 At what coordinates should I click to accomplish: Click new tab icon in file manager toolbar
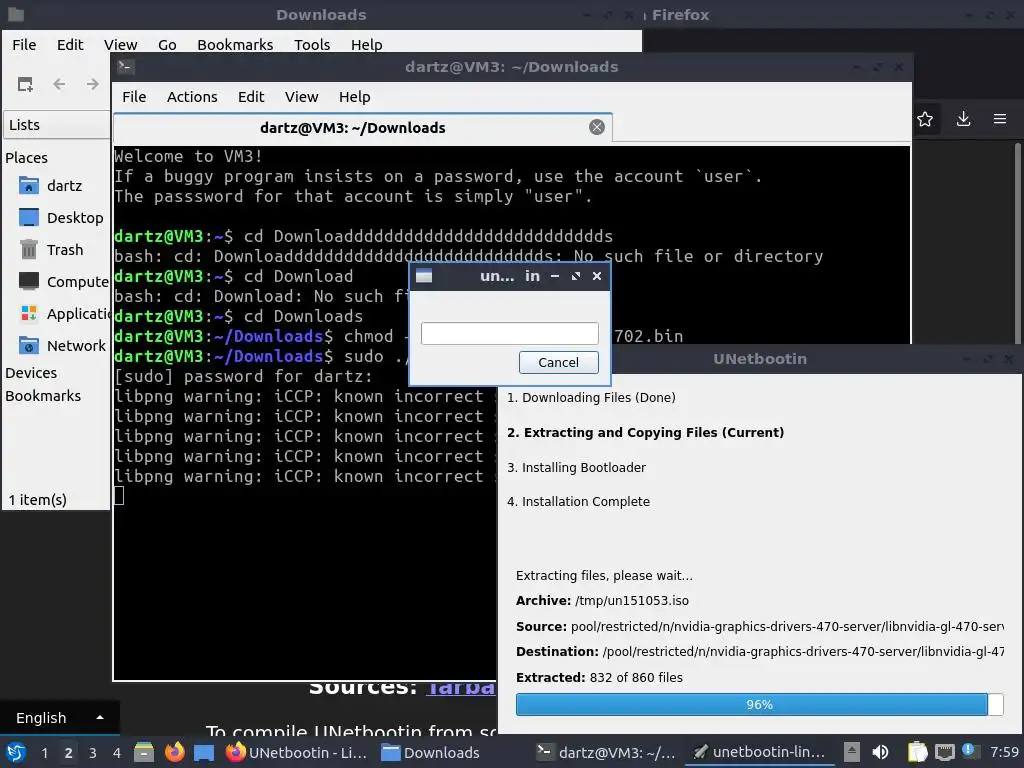coord(25,84)
